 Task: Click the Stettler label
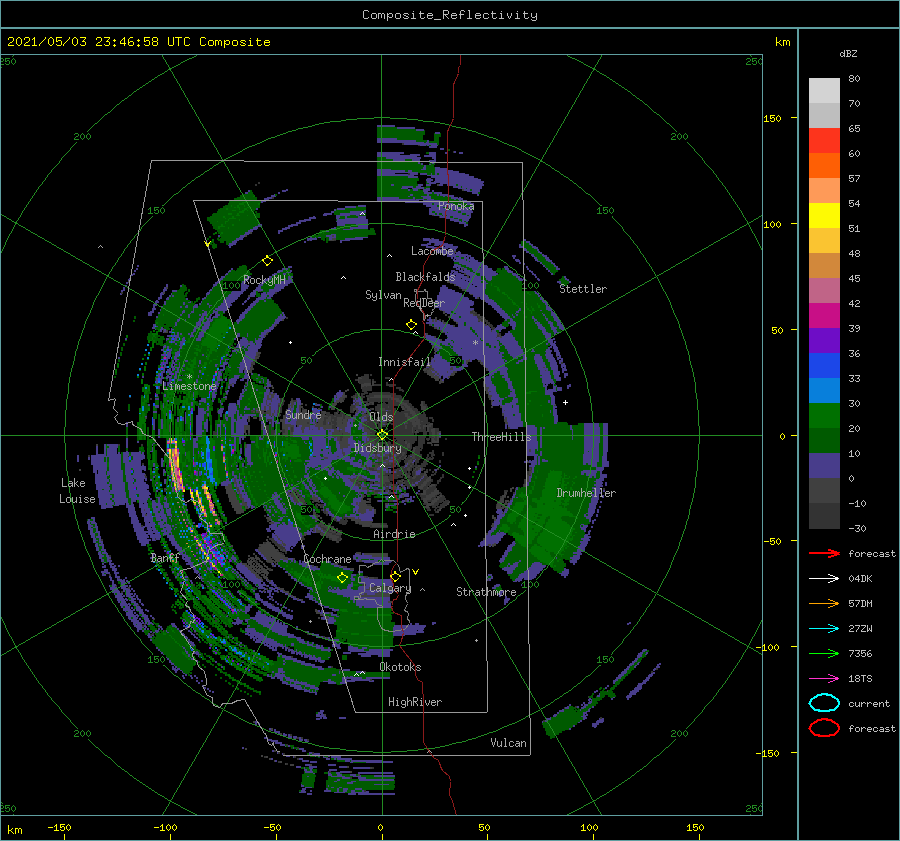[x=583, y=289]
